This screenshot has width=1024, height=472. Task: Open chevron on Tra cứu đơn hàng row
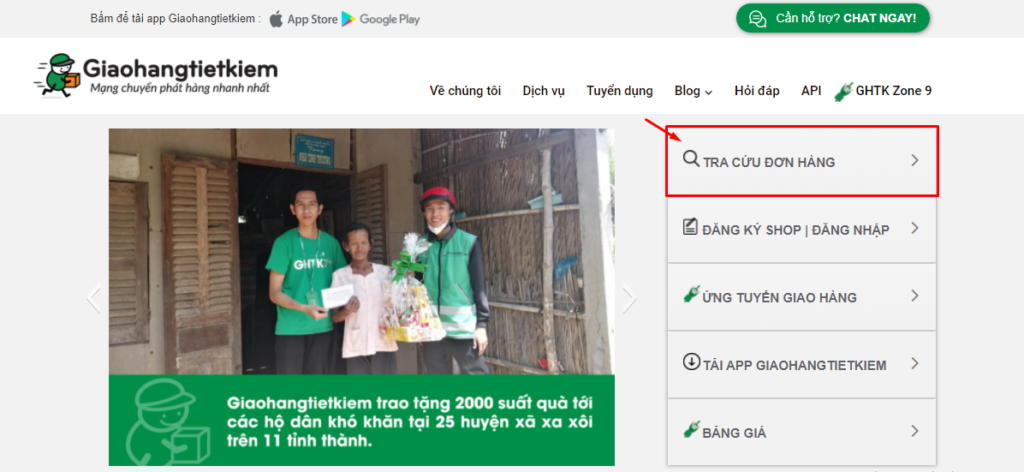(x=915, y=160)
